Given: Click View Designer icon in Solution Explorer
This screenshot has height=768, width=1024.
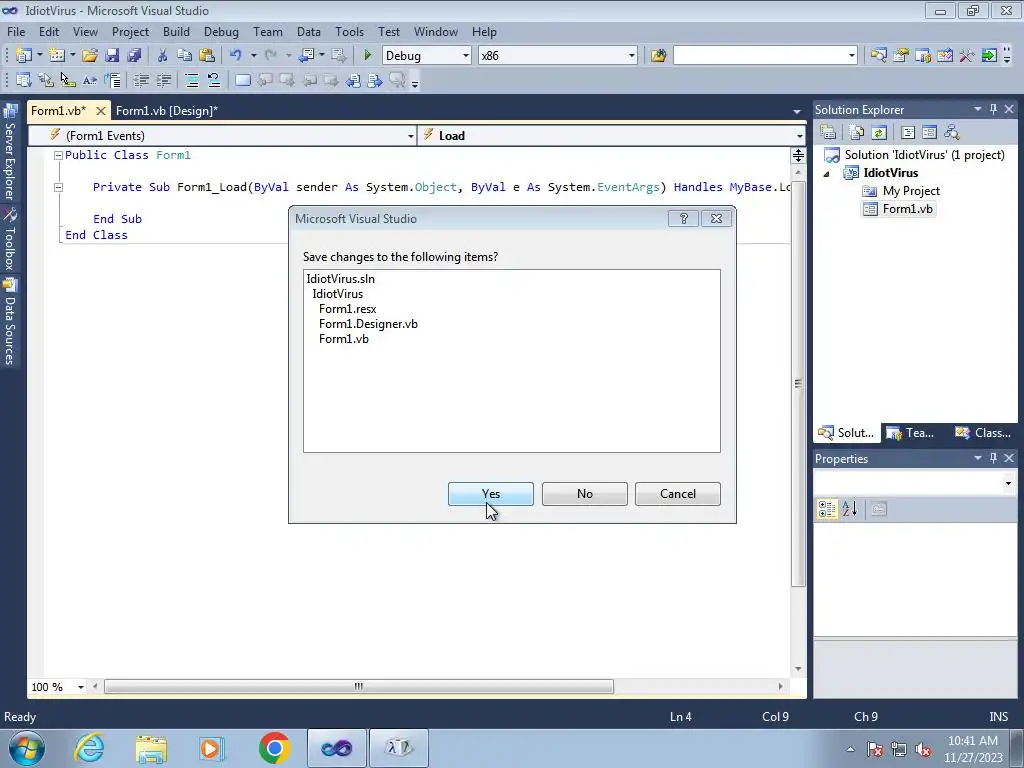Looking at the screenshot, I should pyautogui.click(x=929, y=133).
